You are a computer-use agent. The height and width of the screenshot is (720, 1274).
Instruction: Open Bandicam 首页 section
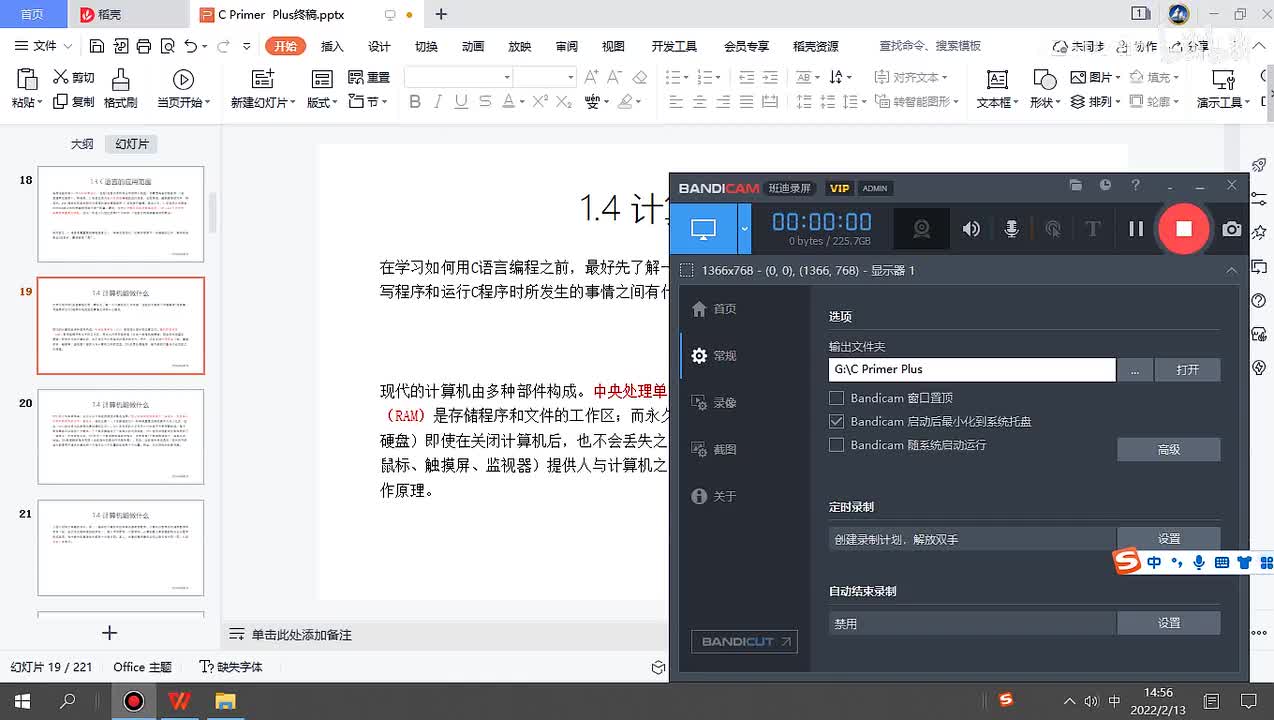(x=715, y=309)
